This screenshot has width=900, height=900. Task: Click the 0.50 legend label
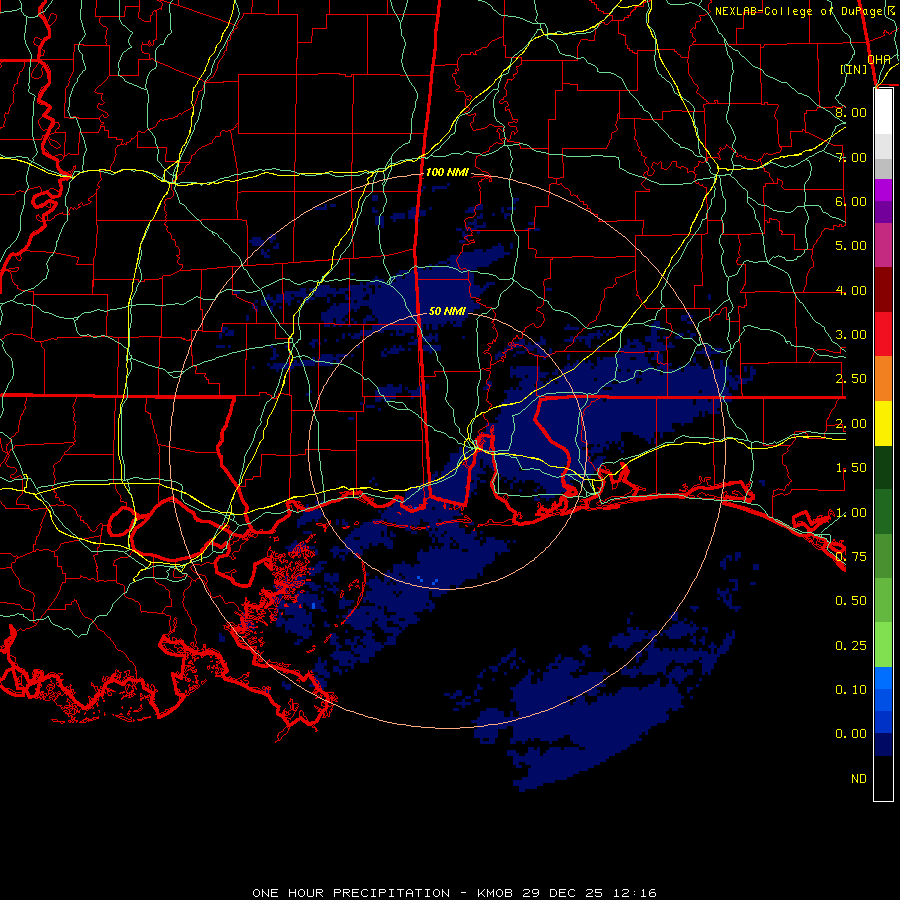click(851, 601)
